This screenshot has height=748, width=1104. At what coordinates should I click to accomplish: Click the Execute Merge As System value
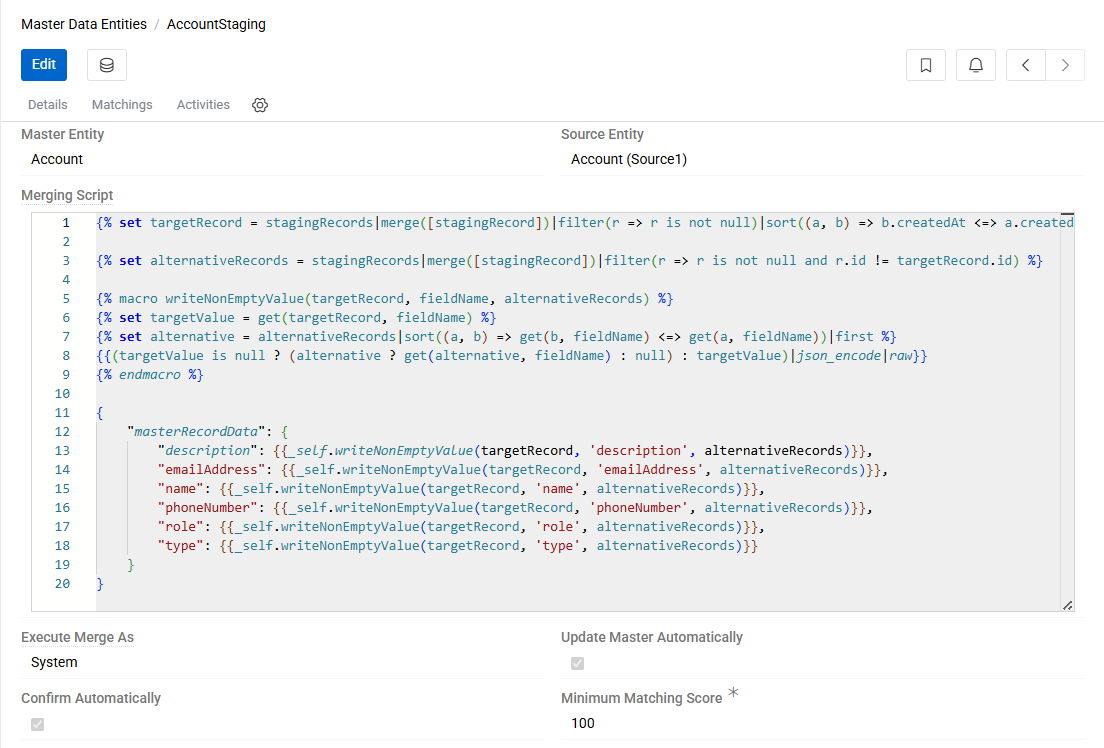(x=54, y=662)
